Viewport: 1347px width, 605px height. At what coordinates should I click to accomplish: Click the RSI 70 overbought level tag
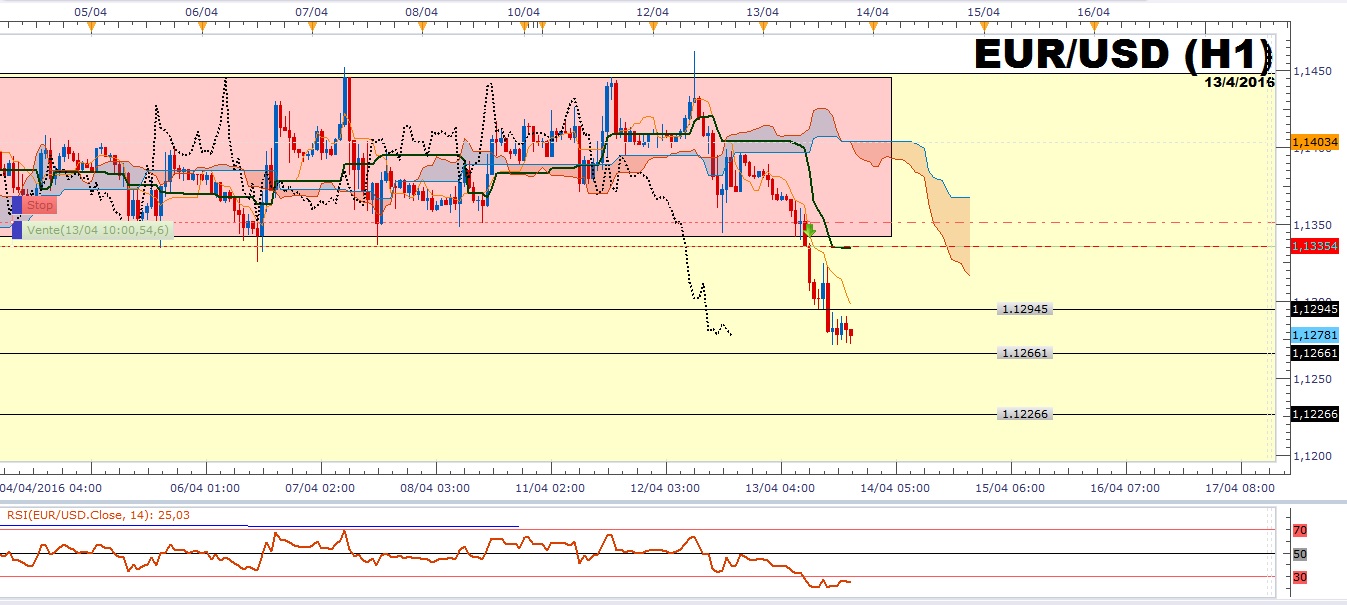[1300, 530]
